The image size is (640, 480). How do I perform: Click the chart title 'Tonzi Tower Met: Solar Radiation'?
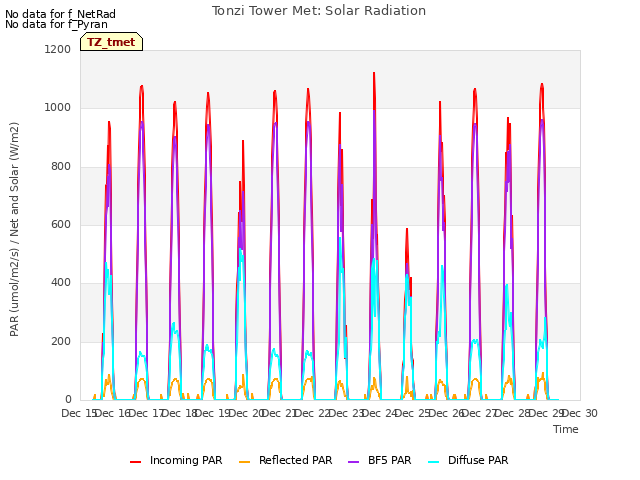(319, 11)
